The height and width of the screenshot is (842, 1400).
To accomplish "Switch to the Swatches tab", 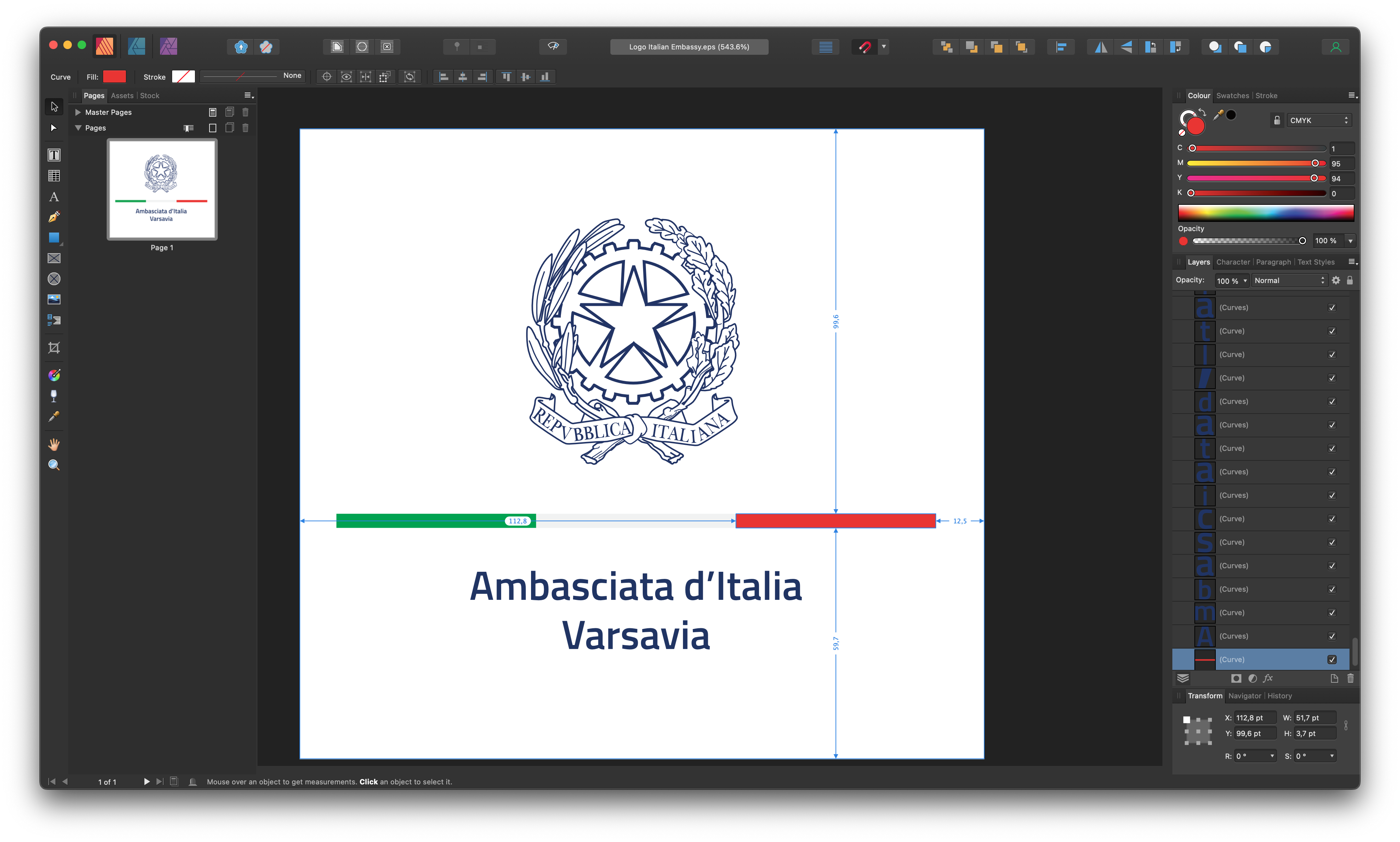I will (1232, 96).
